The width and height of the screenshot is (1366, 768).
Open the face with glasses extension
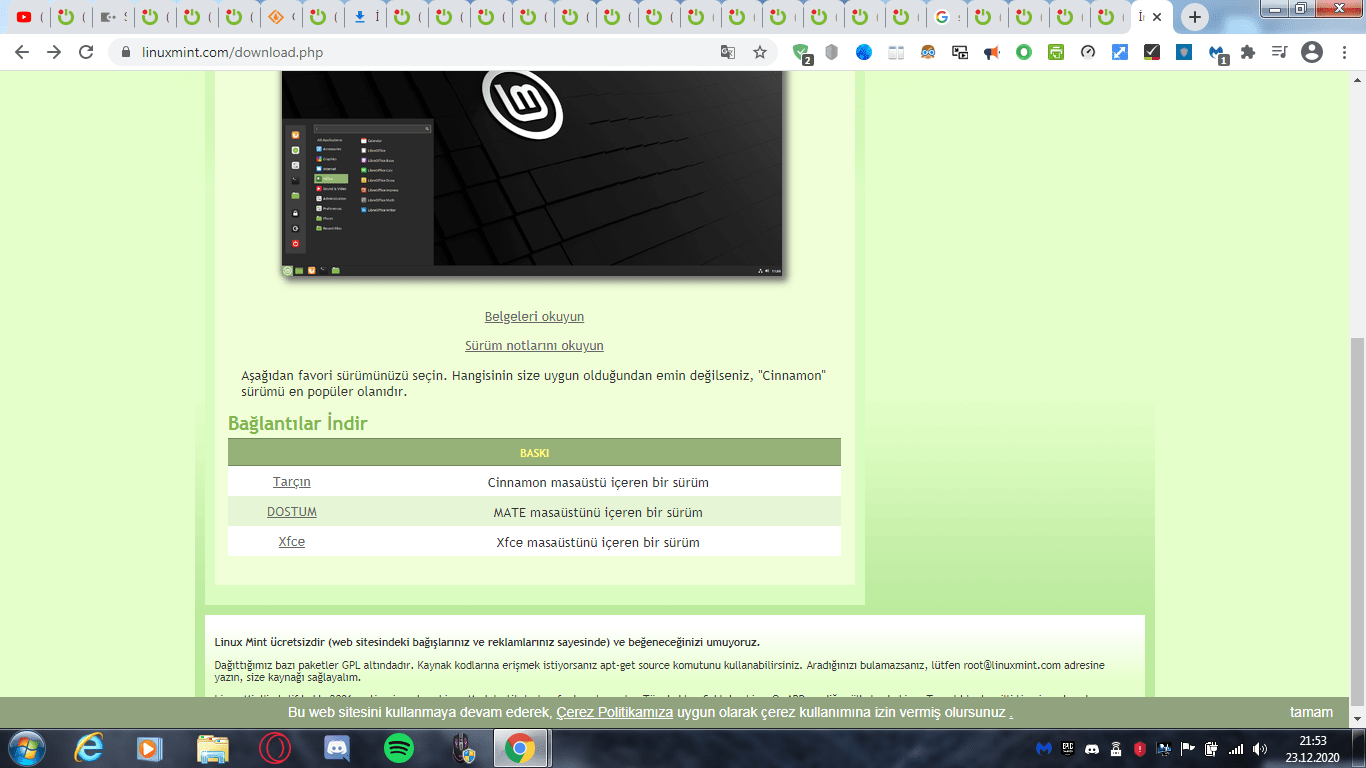[927, 52]
